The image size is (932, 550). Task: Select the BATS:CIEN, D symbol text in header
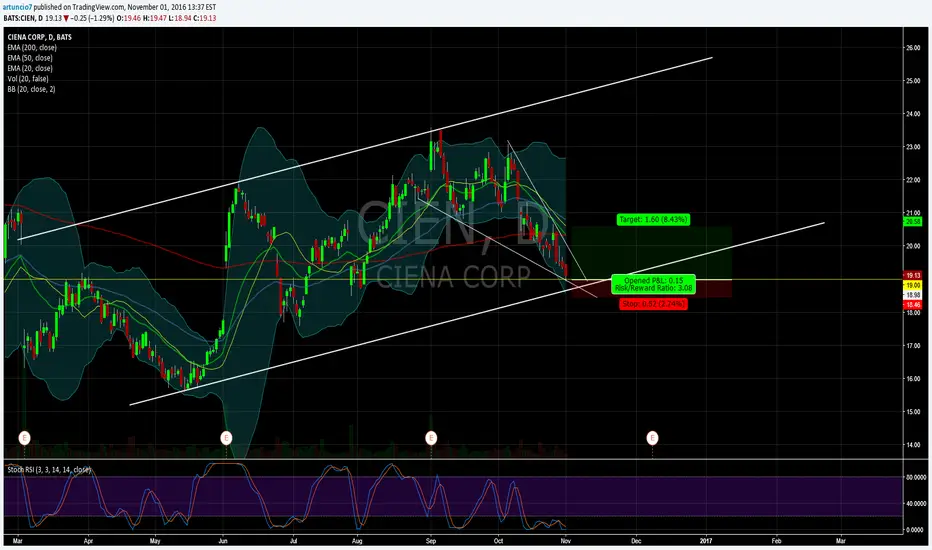[x=23, y=18]
